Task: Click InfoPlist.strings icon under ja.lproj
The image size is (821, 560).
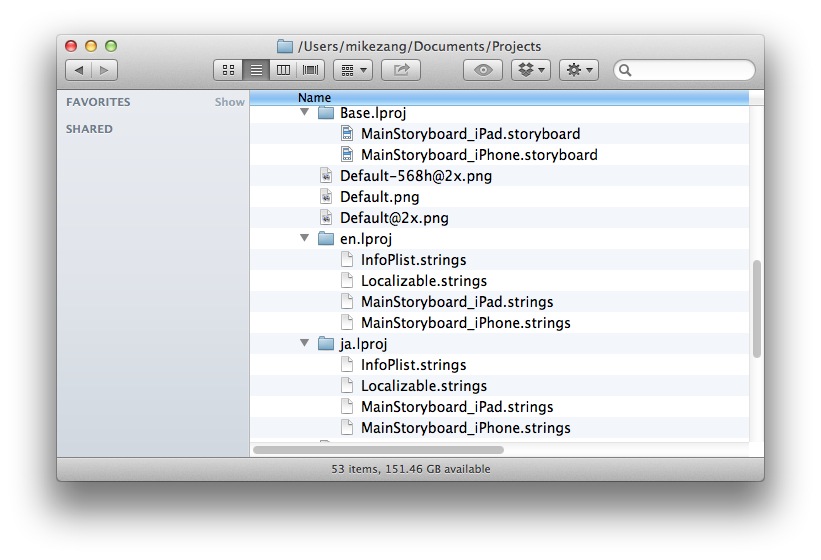Action: (x=347, y=364)
